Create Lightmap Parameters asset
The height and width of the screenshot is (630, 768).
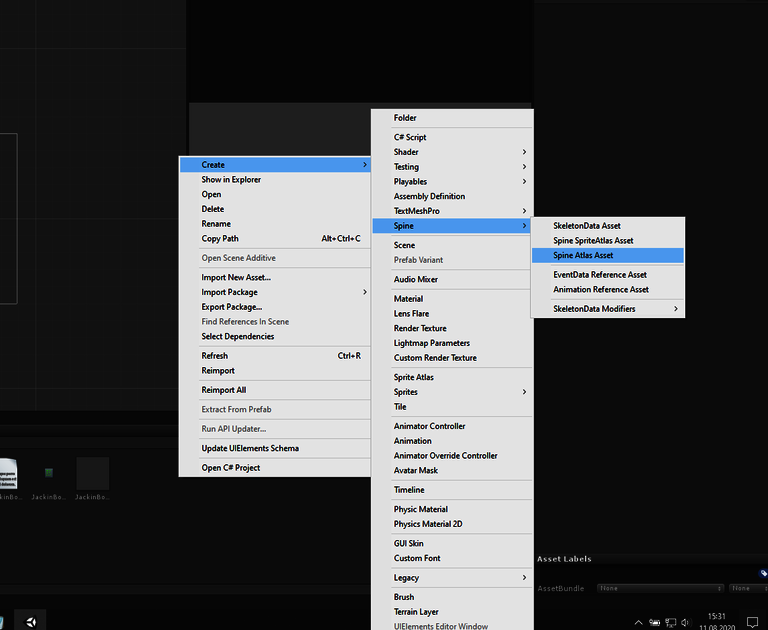[x=452, y=343]
